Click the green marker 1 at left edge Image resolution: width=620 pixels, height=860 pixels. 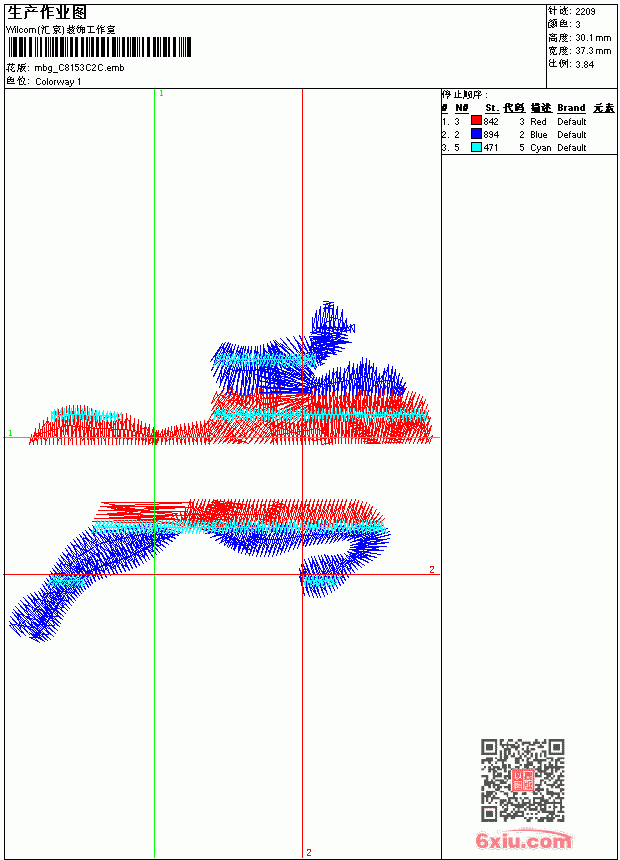click(x=10, y=433)
